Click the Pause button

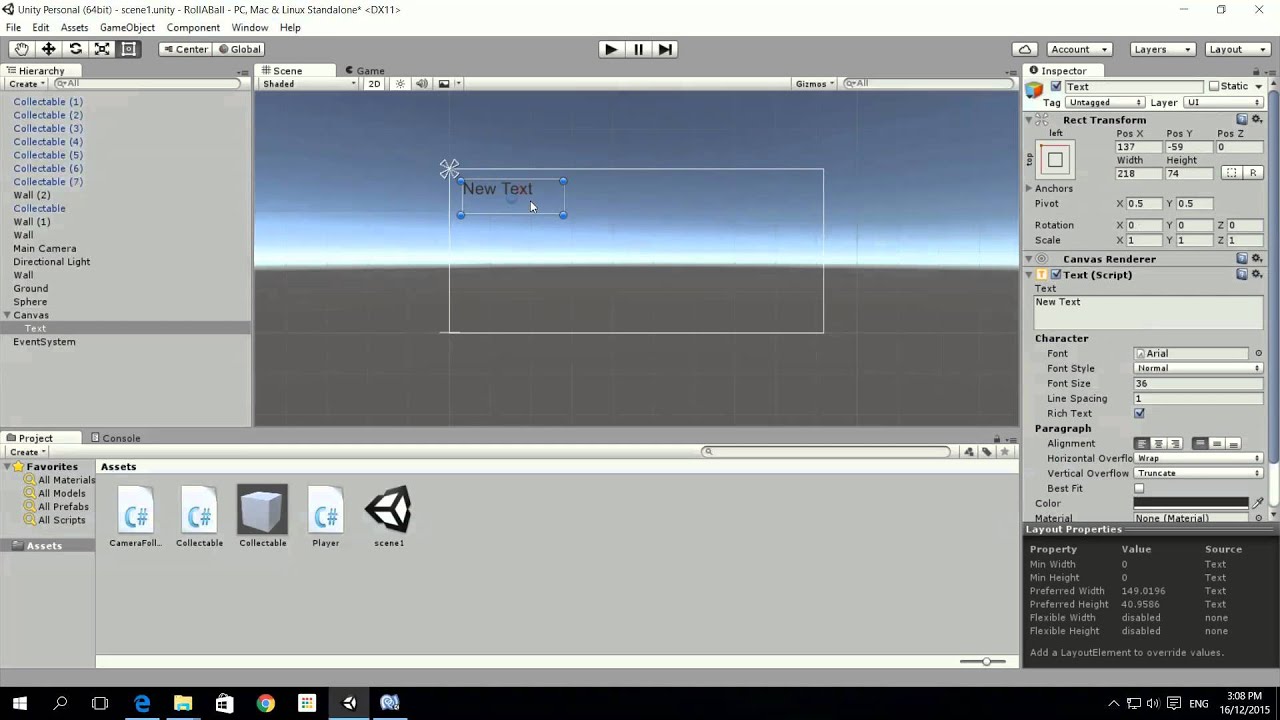click(x=638, y=49)
